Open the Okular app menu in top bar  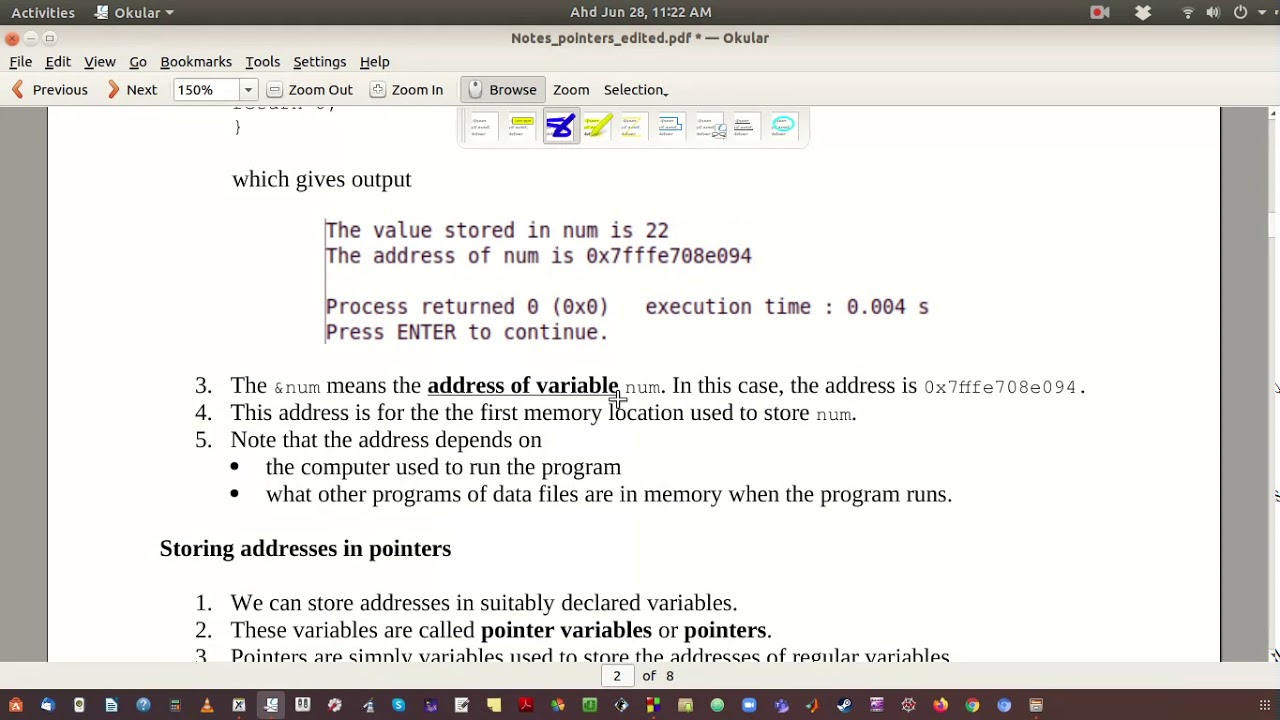[x=135, y=12]
